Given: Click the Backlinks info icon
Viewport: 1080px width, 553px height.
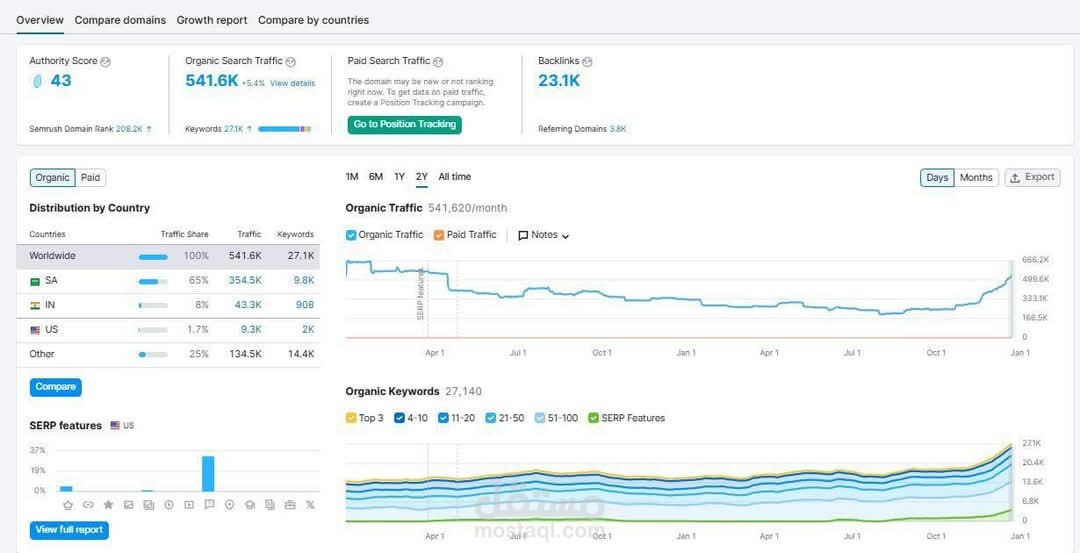Looking at the screenshot, I should (587, 62).
